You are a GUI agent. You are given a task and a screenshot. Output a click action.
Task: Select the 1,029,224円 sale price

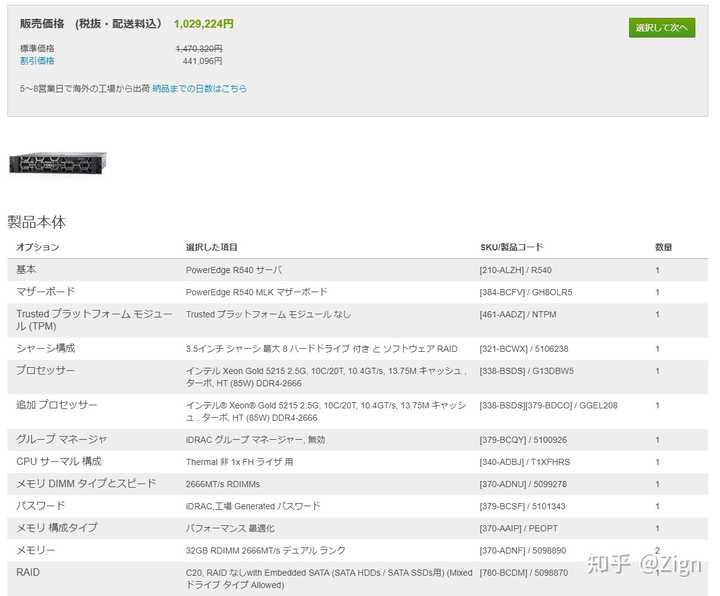[x=203, y=24]
